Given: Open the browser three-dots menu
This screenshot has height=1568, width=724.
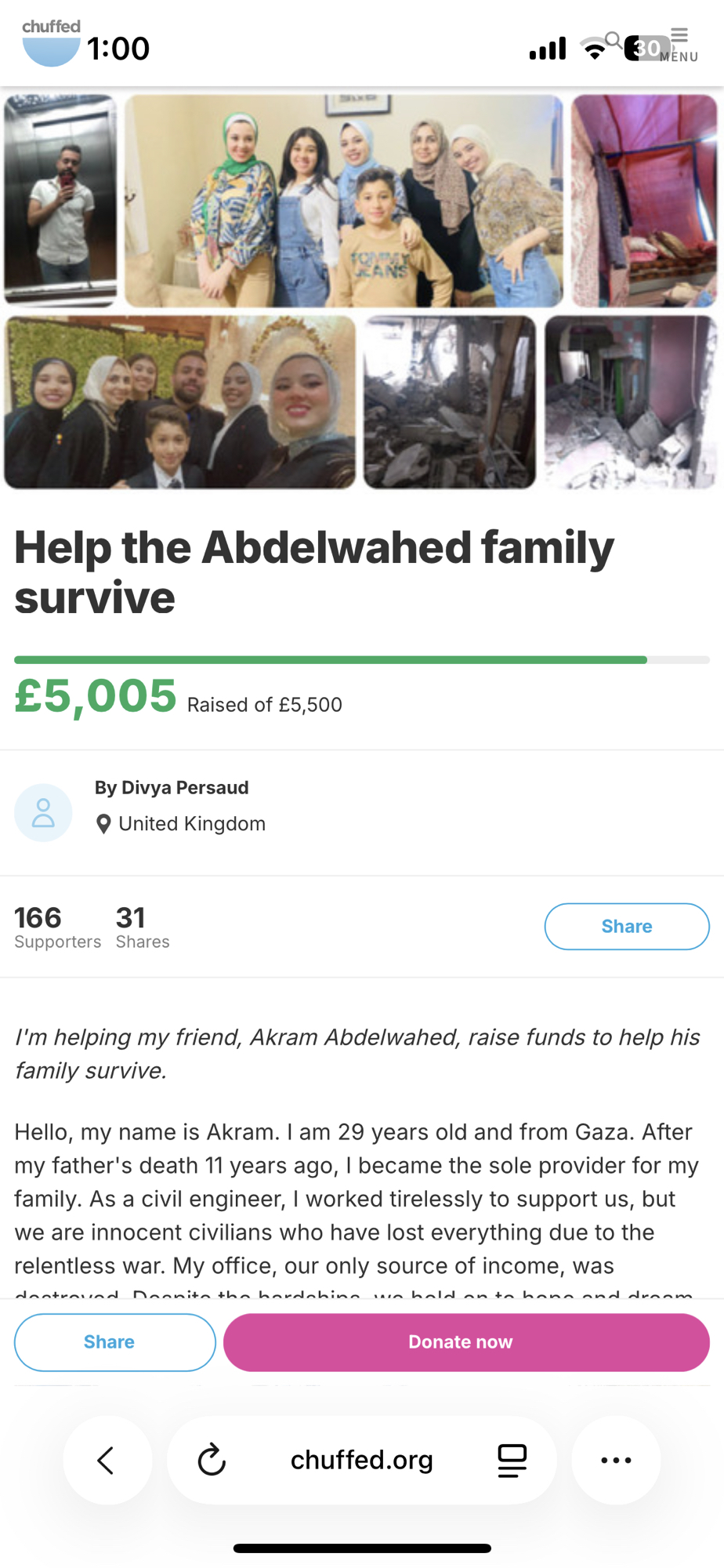Looking at the screenshot, I should pyautogui.click(x=616, y=1460).
